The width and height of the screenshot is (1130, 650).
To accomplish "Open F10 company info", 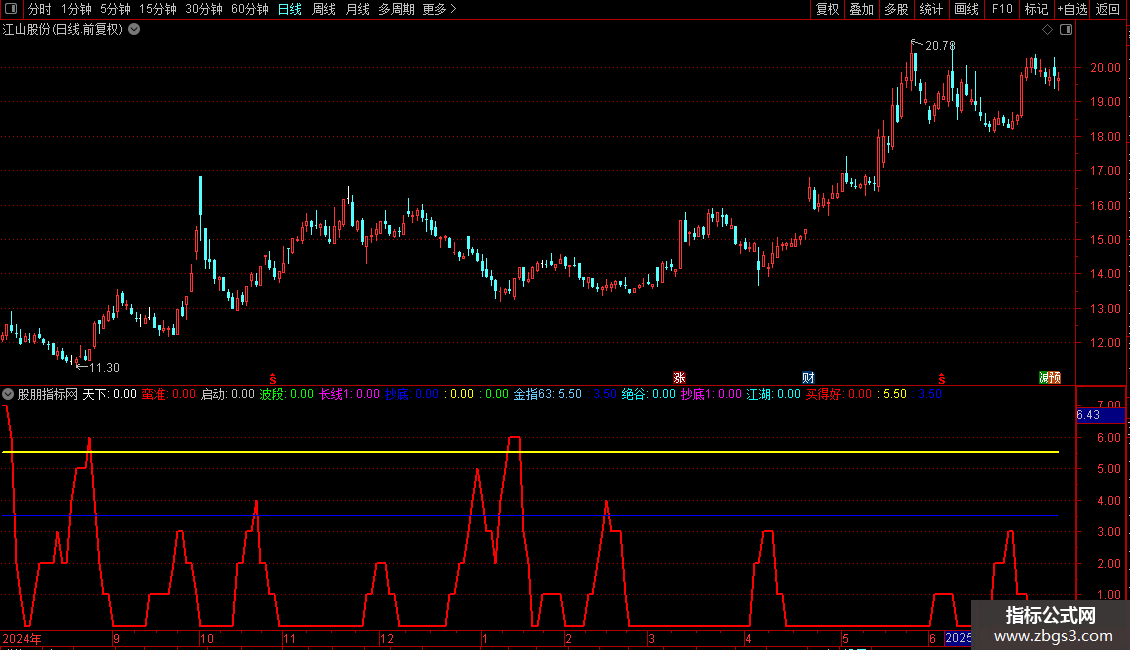I will [1002, 9].
